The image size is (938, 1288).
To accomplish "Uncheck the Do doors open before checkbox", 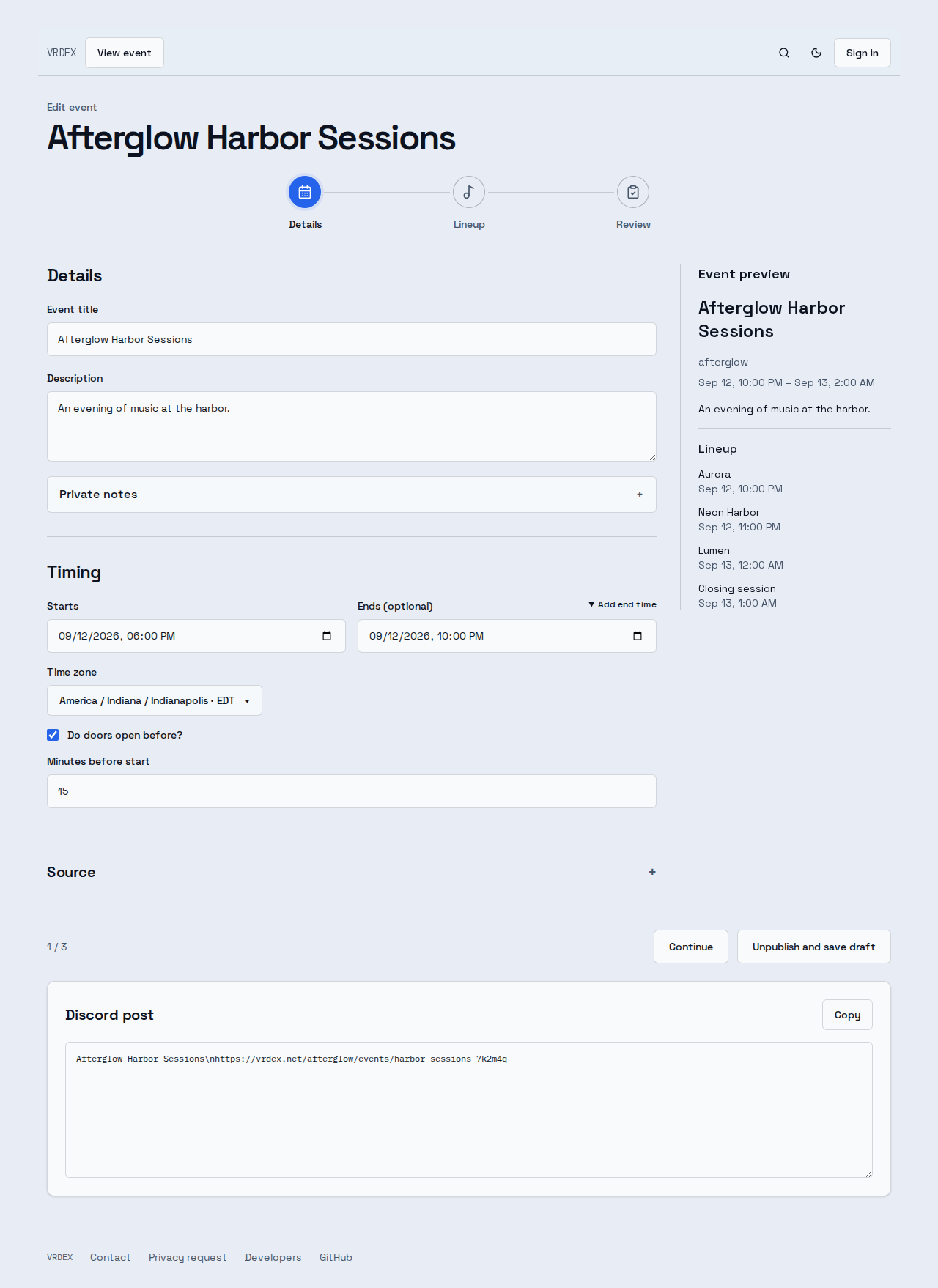I will [x=53, y=735].
